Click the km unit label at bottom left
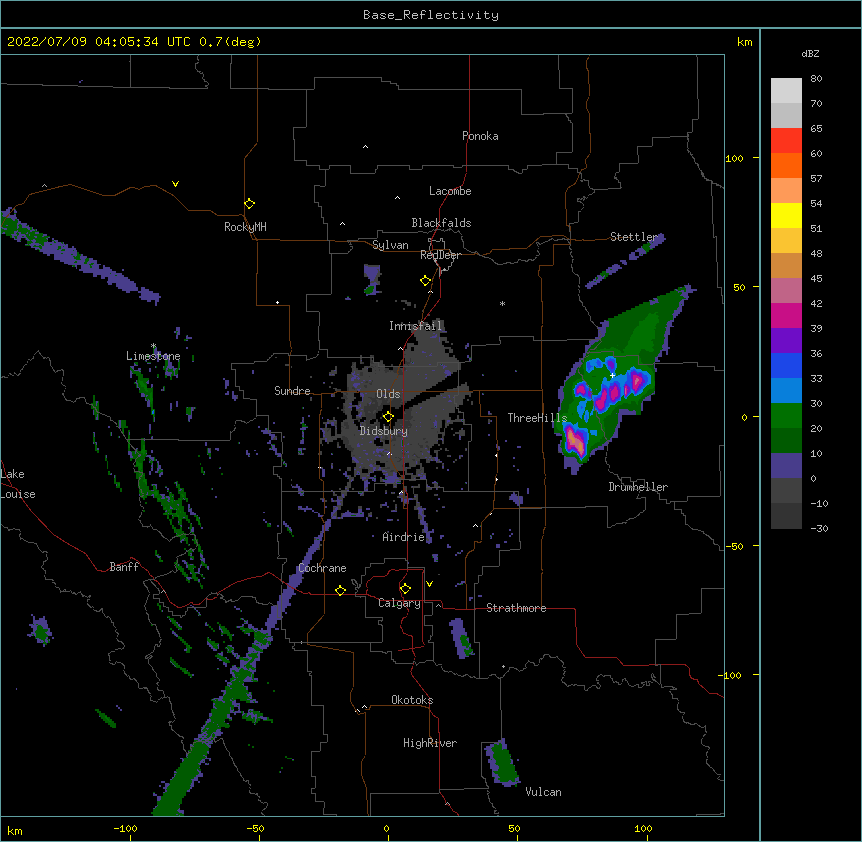This screenshot has height=842, width=862. pos(15,831)
